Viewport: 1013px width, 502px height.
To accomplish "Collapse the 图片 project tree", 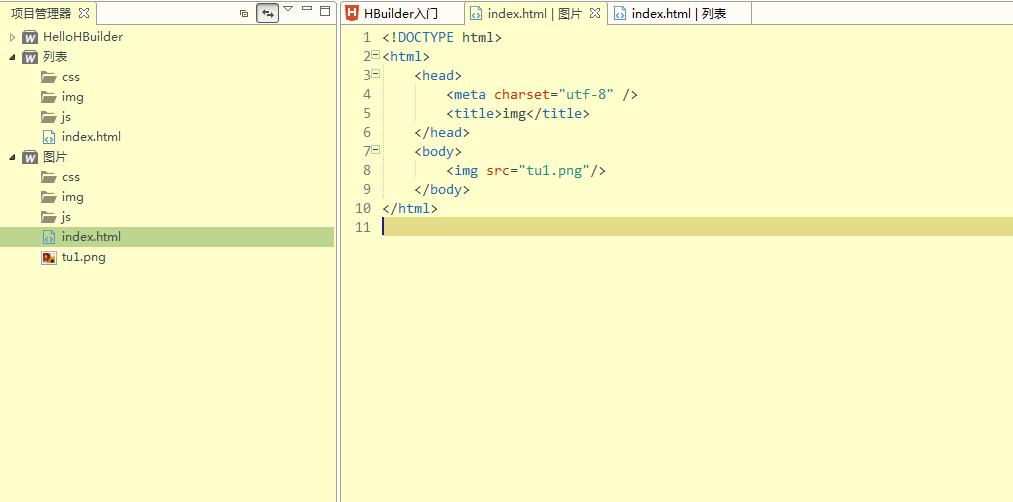I will click(x=12, y=158).
